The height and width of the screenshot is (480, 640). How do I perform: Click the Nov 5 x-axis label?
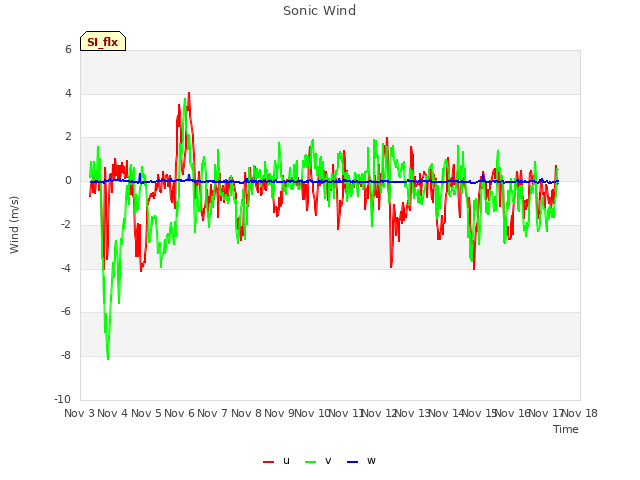tap(146, 413)
